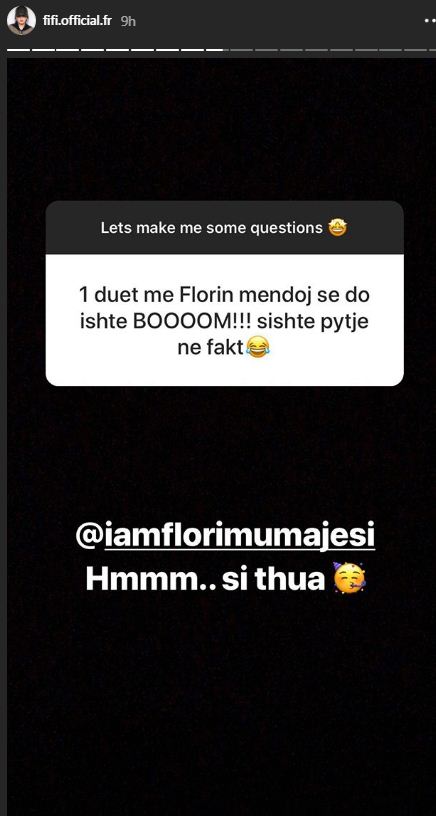This screenshot has width=436, height=816.
Task: Tap the laughing-crying emoji after 'ne fakt'
Action: click(x=258, y=347)
